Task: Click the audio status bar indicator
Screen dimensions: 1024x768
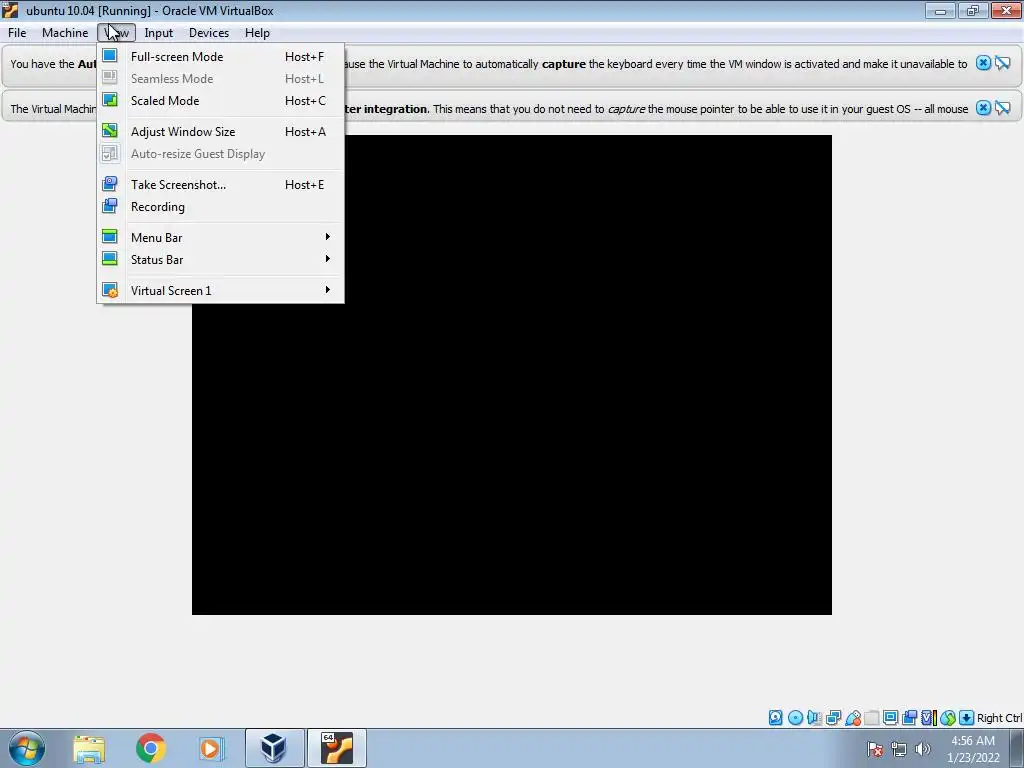Action: pyautogui.click(x=814, y=718)
